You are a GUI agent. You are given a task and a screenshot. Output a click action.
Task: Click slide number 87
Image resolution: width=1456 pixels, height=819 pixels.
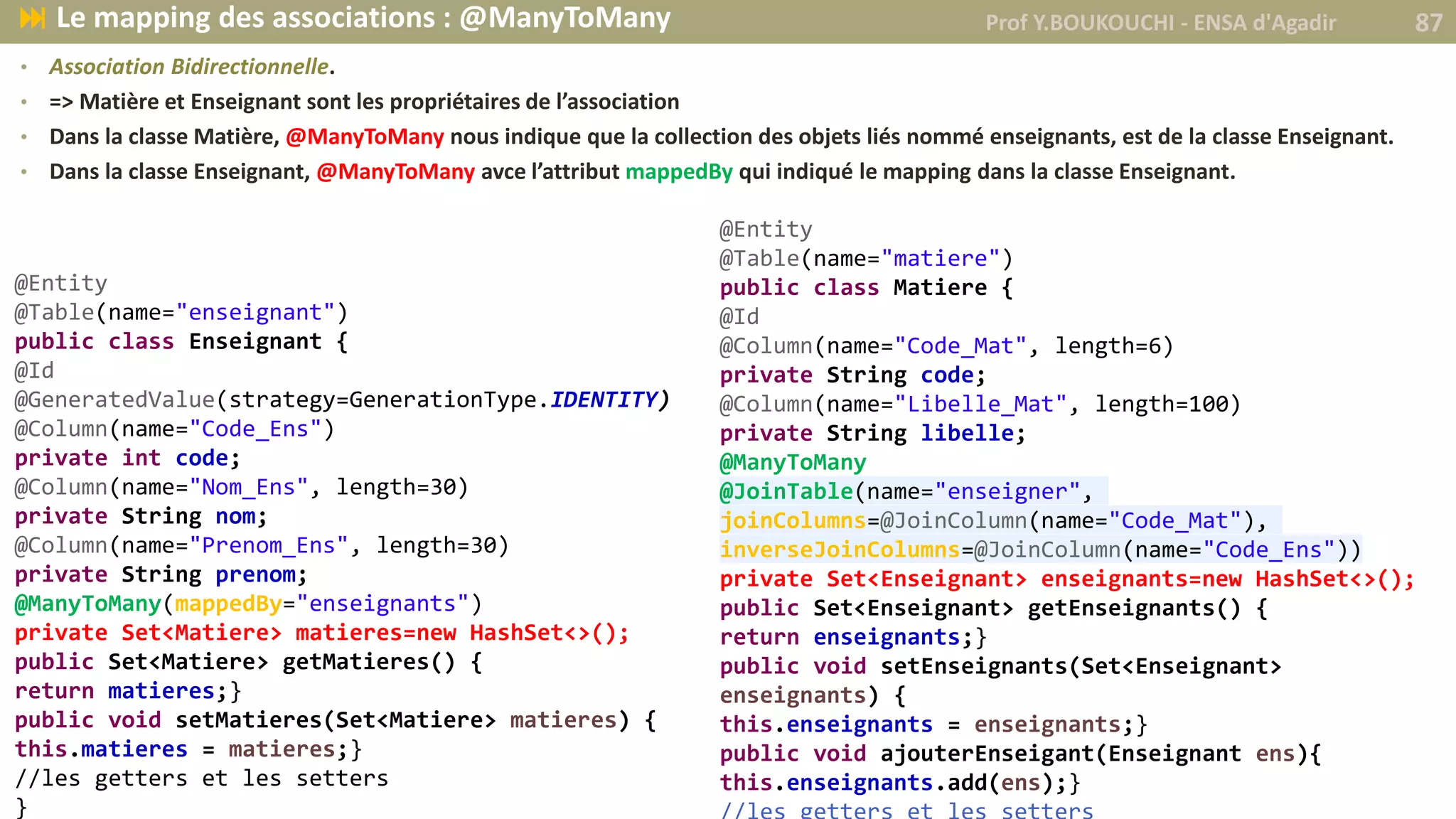1428,23
